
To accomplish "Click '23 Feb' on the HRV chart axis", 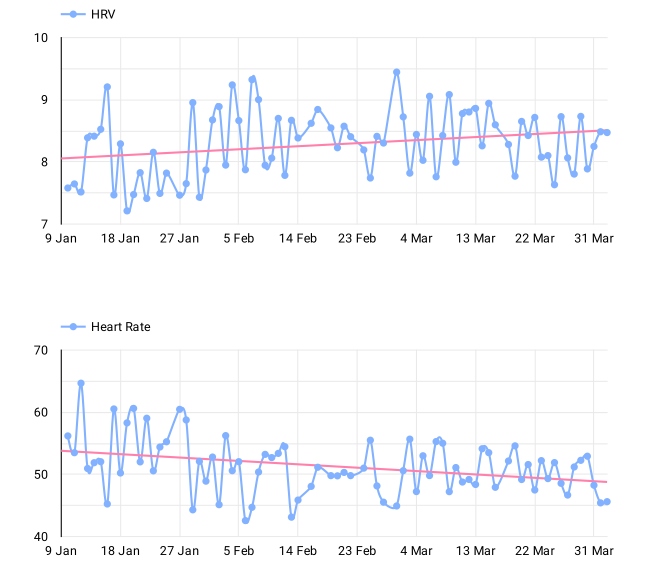I will 357,238.
